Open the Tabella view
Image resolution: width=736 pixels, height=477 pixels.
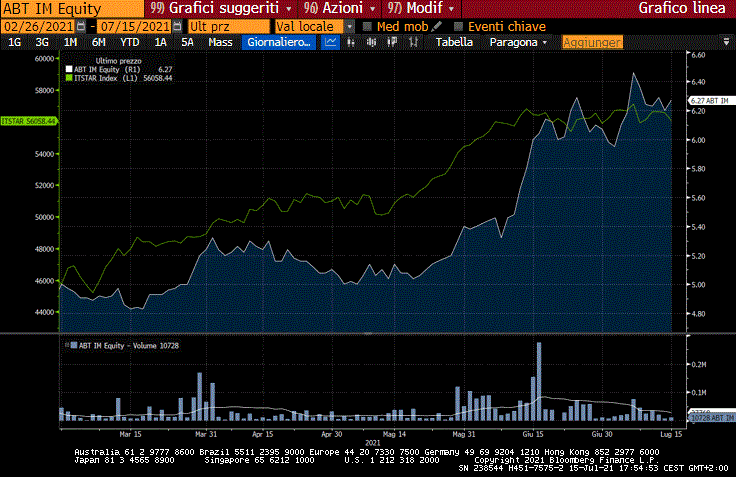[x=454, y=42]
